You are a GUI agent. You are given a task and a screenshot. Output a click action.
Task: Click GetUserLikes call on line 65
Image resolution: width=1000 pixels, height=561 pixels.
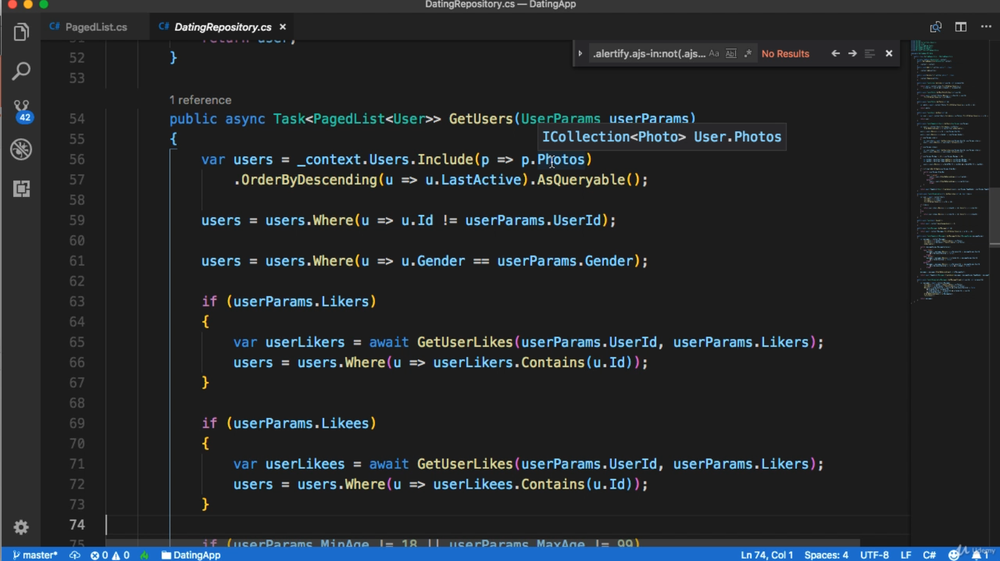point(465,342)
